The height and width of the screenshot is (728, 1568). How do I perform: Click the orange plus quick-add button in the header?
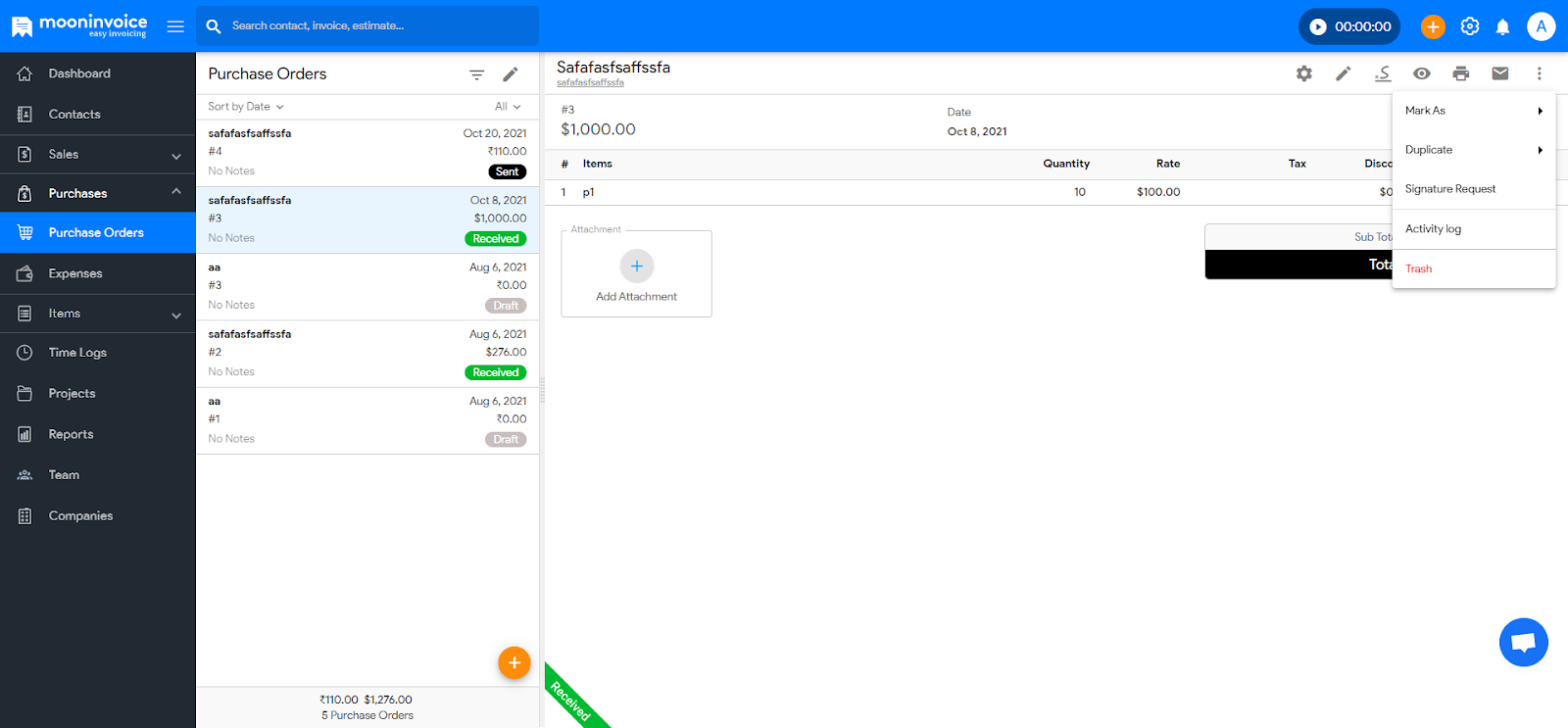click(1433, 26)
